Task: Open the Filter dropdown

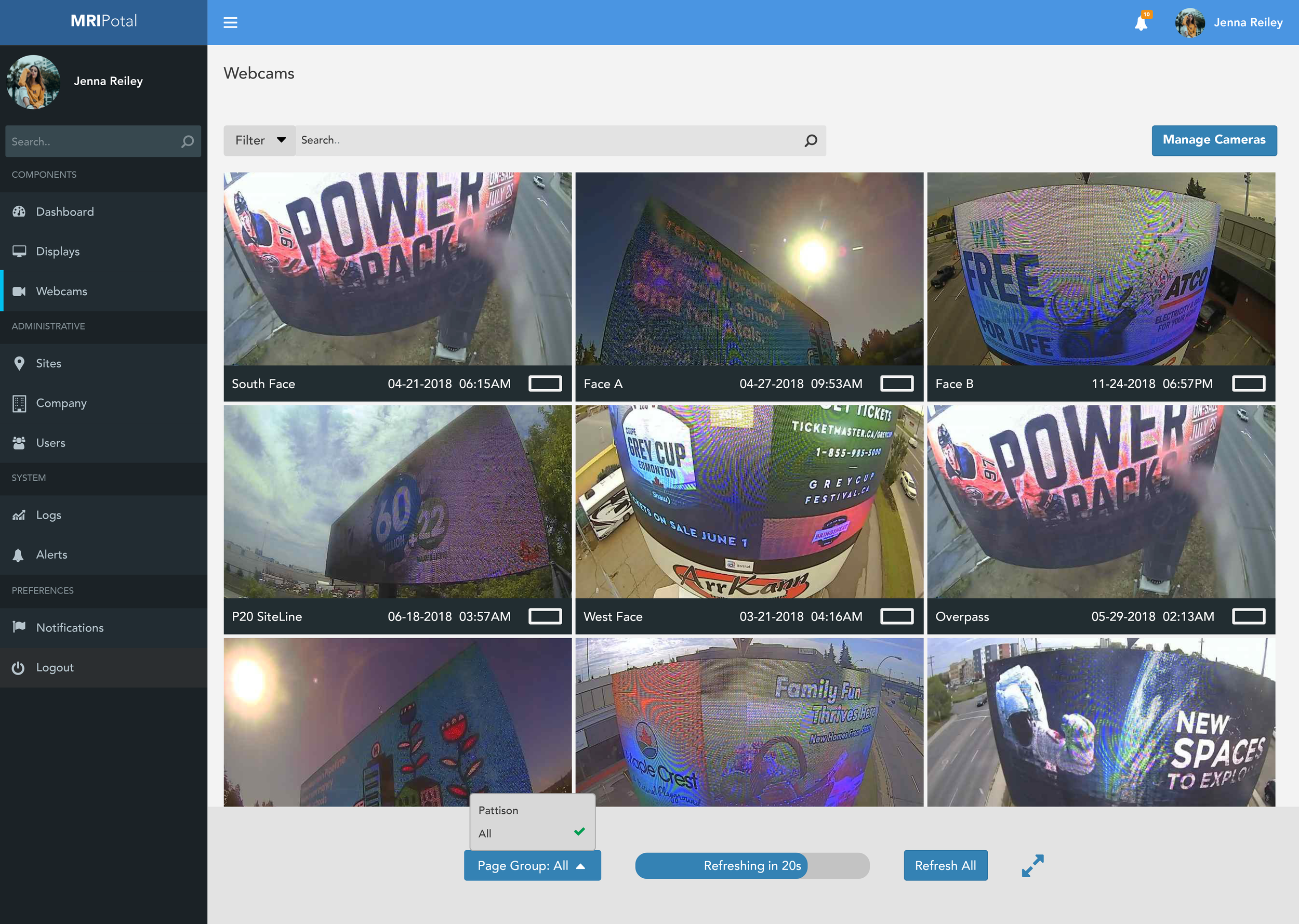Action: (260, 140)
